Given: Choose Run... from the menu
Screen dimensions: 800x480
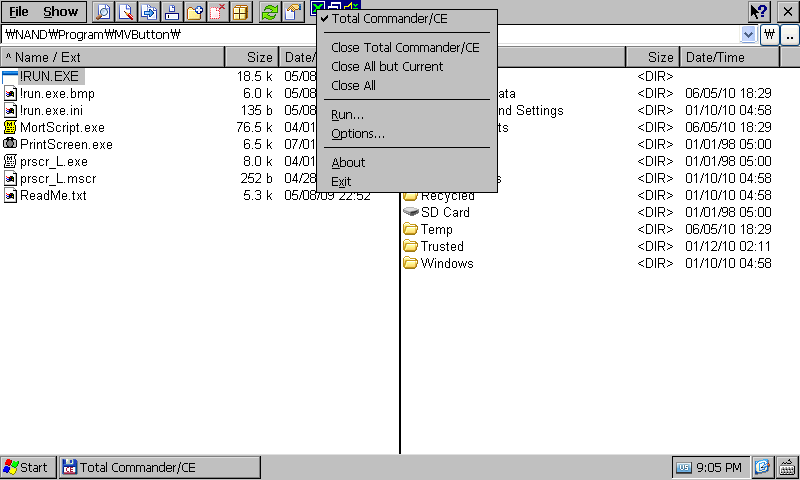Looking at the screenshot, I should point(407,115).
